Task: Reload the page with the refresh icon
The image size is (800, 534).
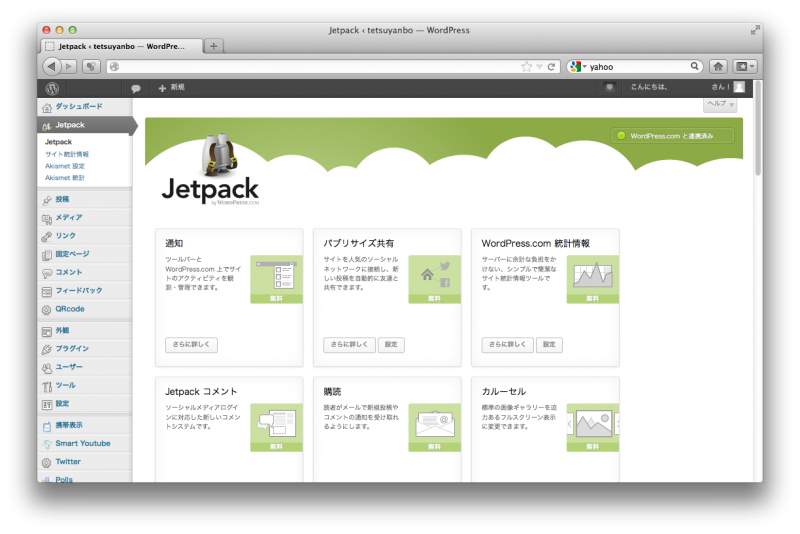Action: 551,67
